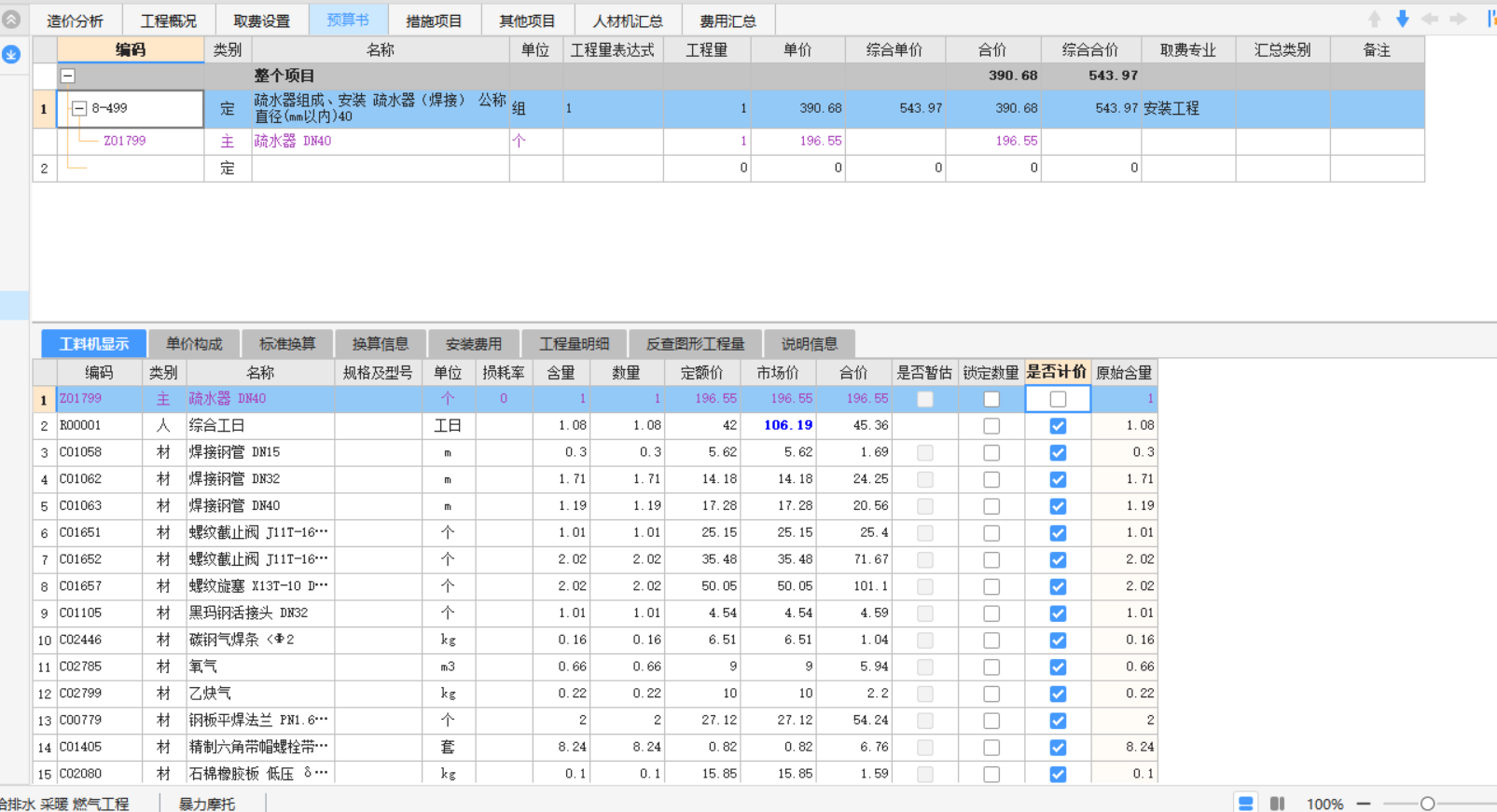Uncheck 是否计价 for 综合工日 row
This screenshot has width=1497, height=812.
coord(1058,426)
